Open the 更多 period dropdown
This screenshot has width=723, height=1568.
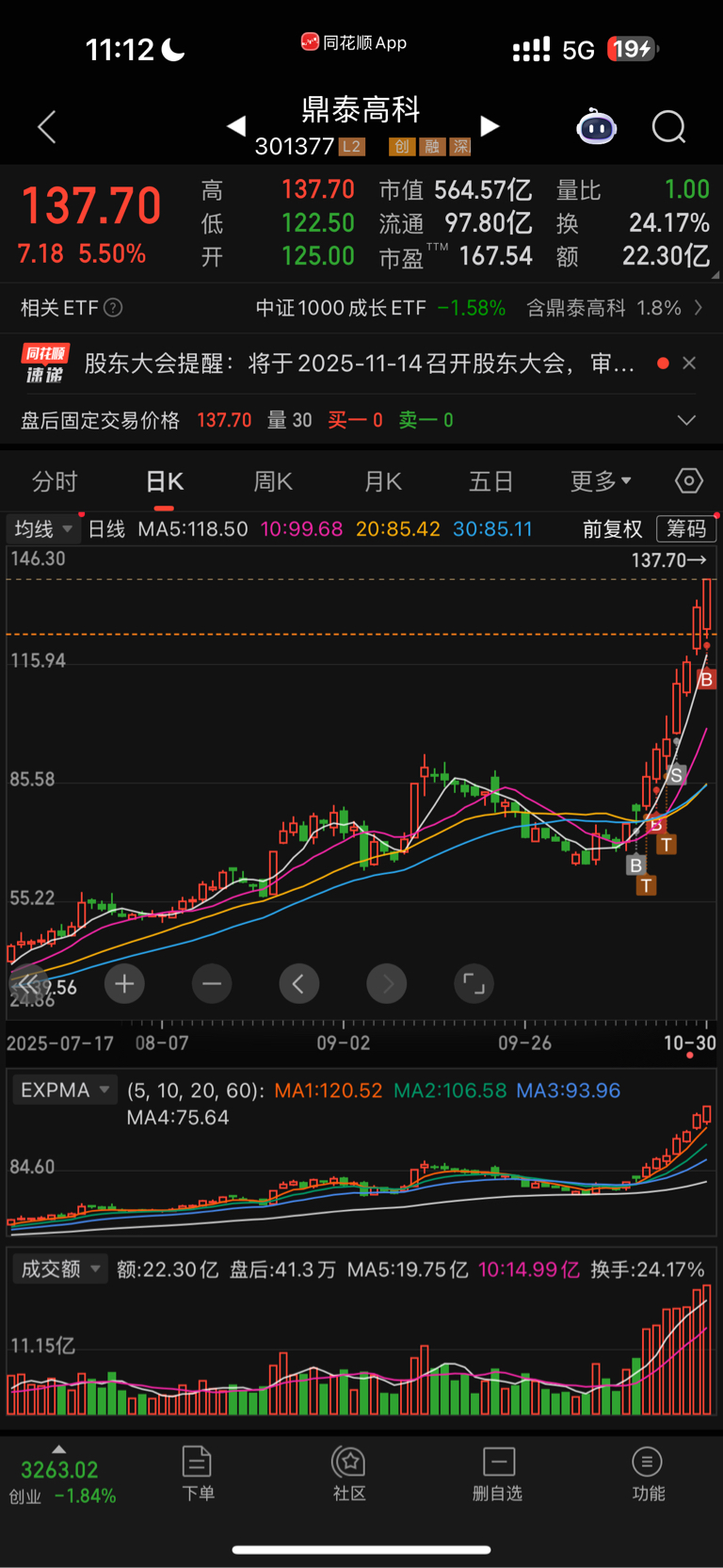(x=601, y=482)
